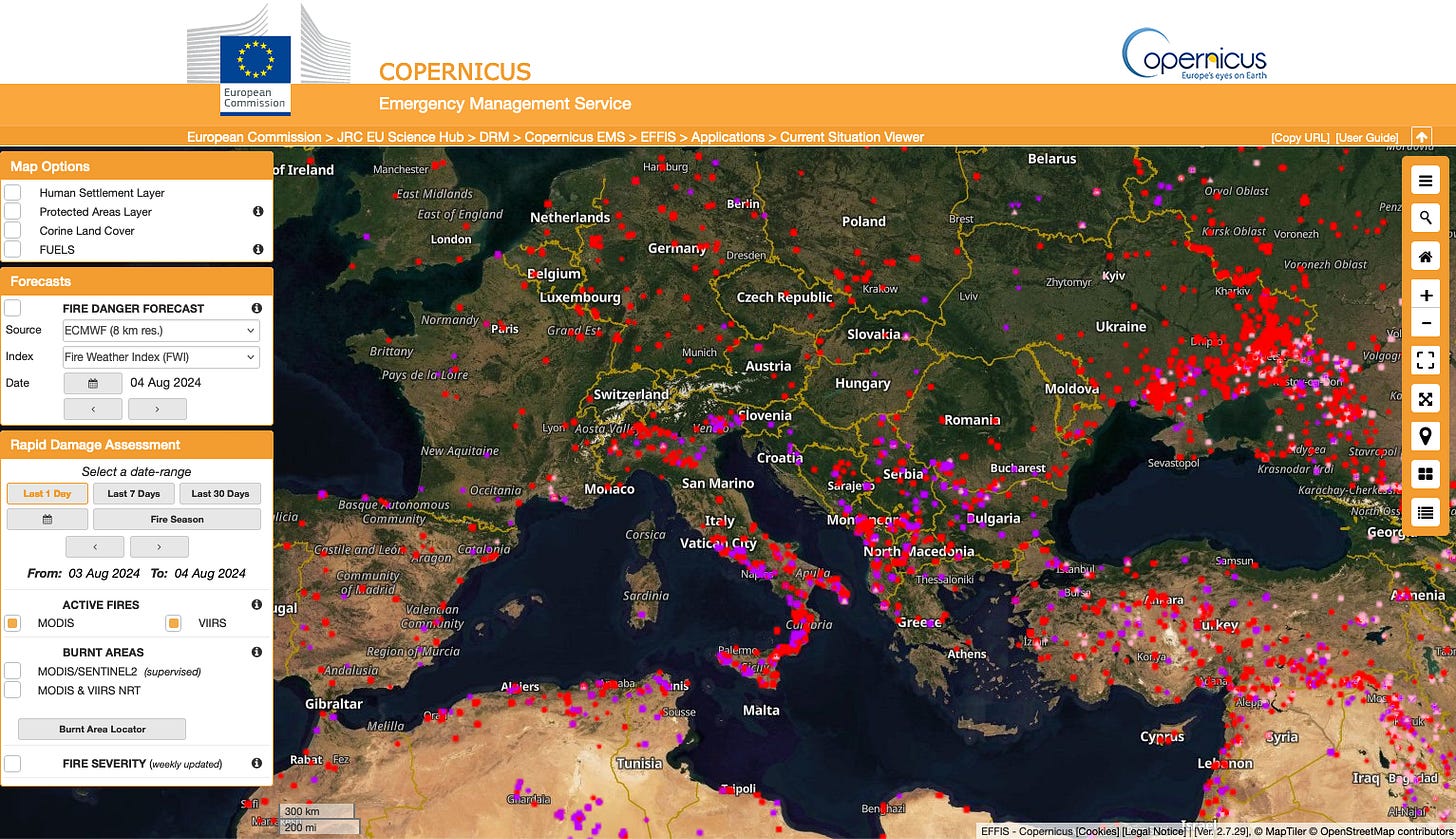Step date-range forward in Rapid Damage Assessment
This screenshot has height=839, width=1456.
(x=159, y=547)
